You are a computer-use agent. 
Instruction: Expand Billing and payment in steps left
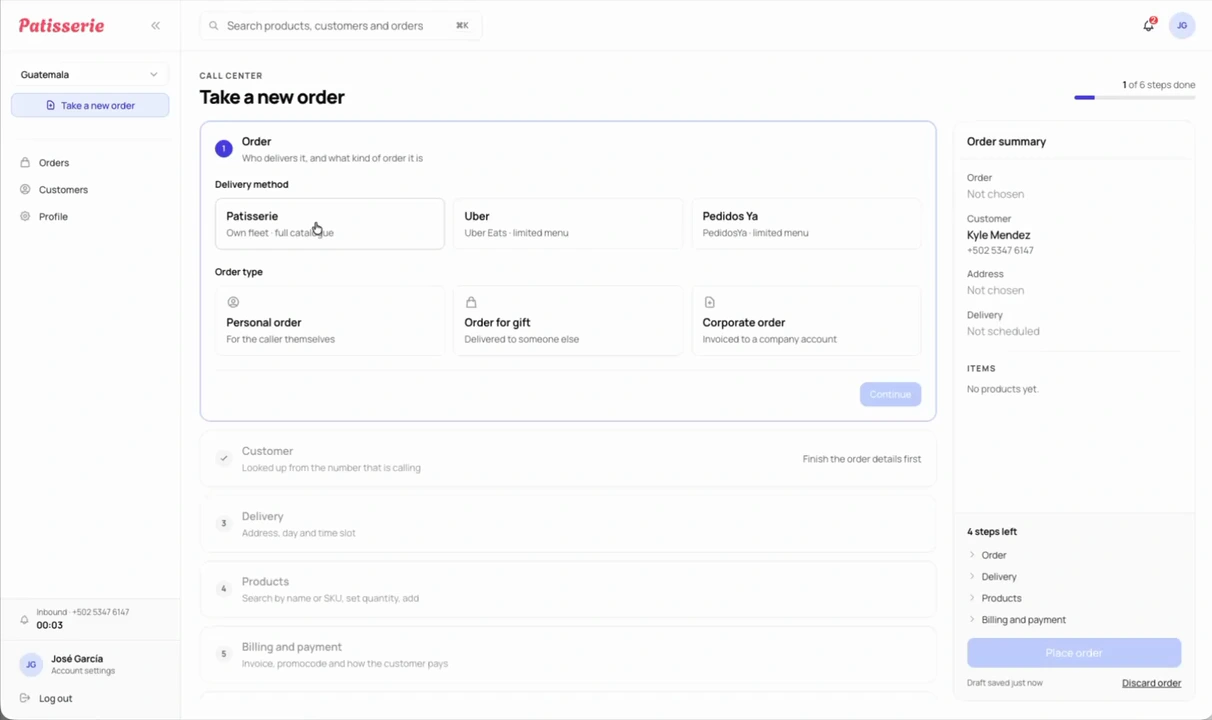(1017, 619)
